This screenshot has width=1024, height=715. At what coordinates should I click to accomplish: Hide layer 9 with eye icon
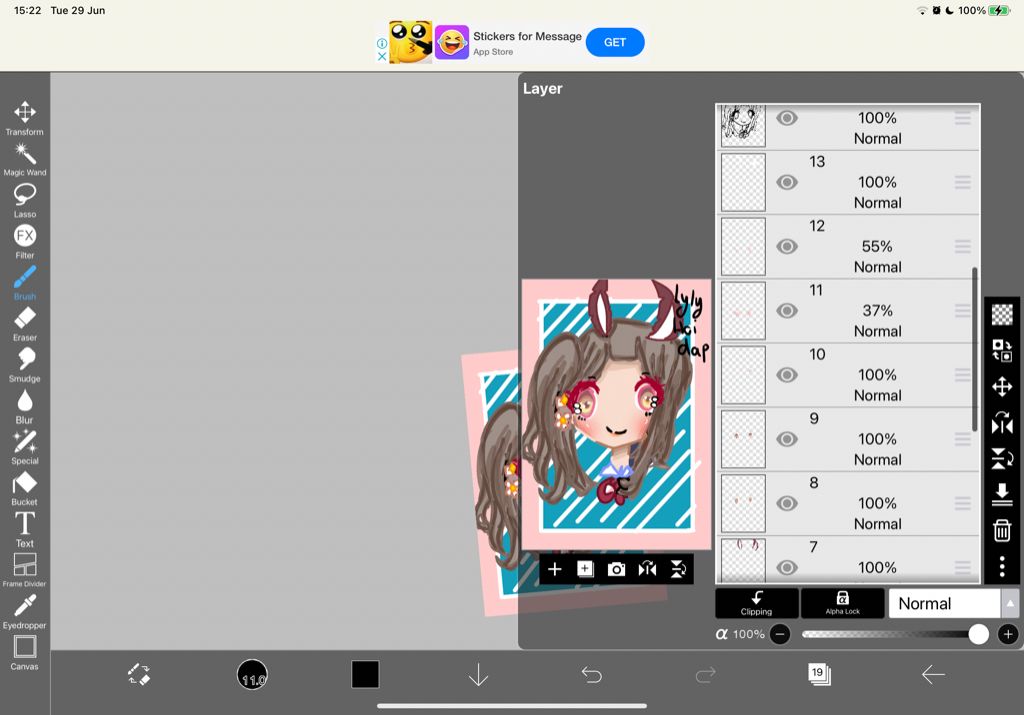pyautogui.click(x=786, y=439)
